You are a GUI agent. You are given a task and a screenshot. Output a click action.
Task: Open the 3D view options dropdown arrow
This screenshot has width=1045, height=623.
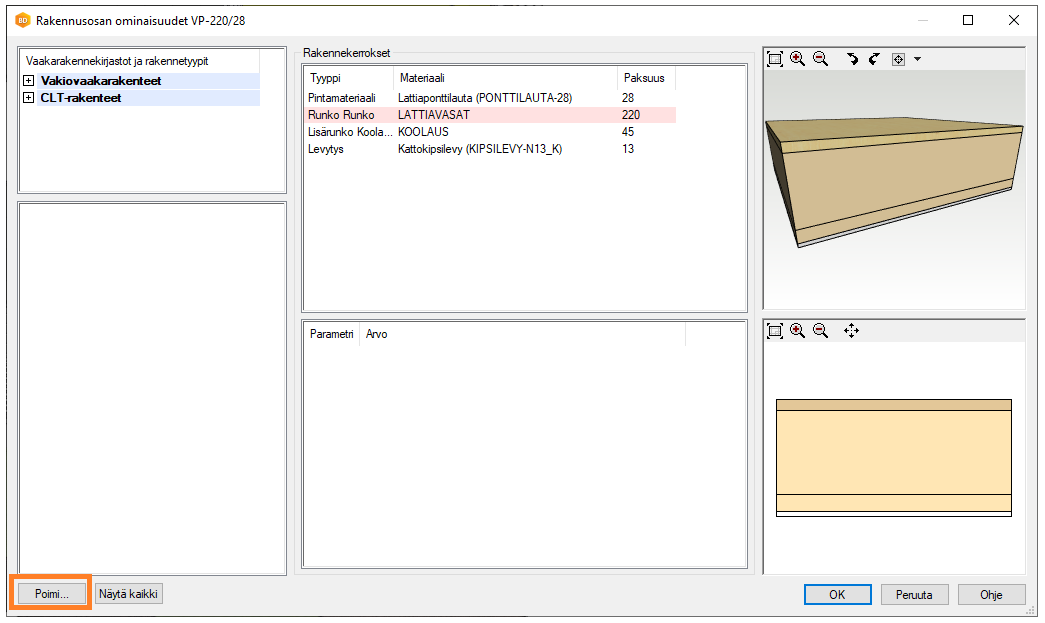point(917,59)
